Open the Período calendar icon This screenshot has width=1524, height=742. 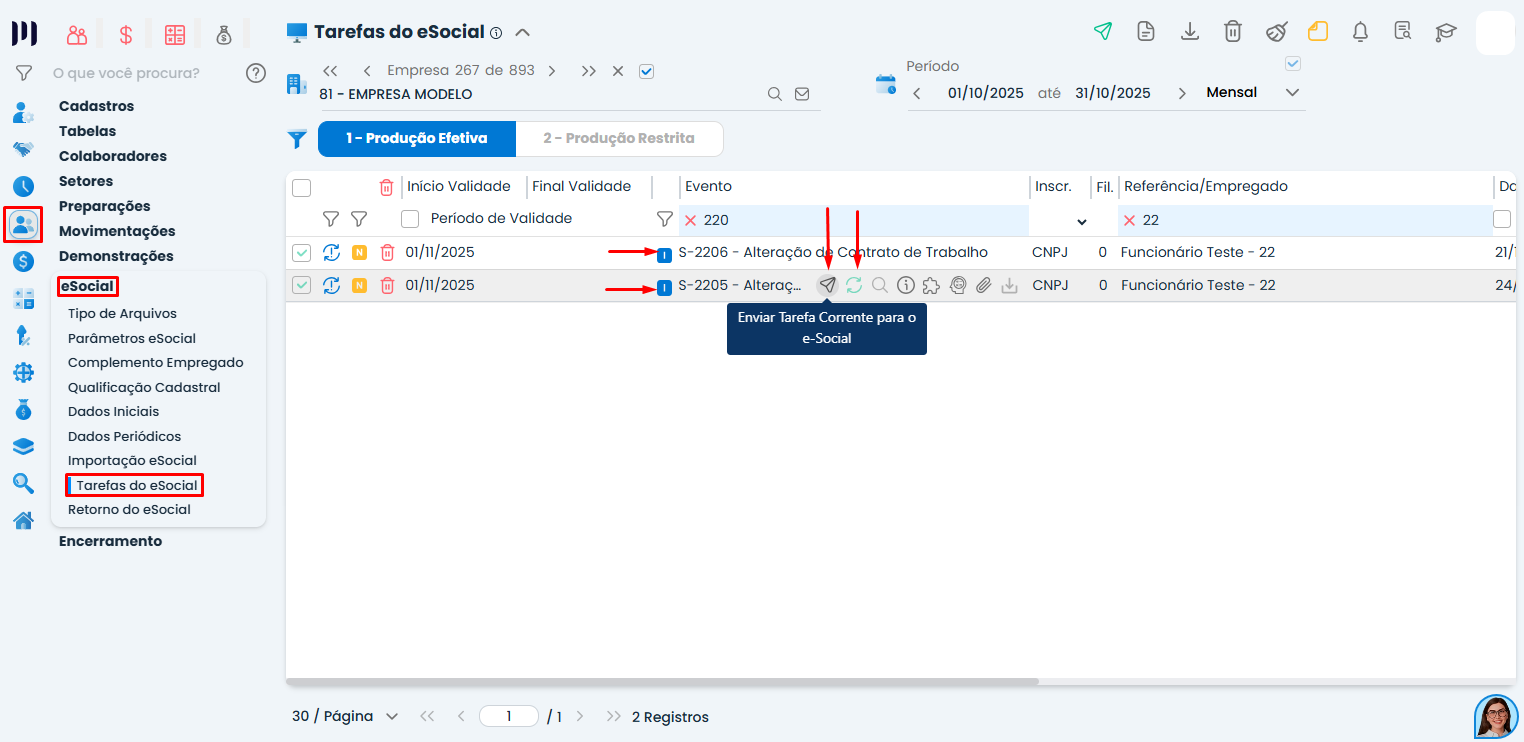point(886,84)
